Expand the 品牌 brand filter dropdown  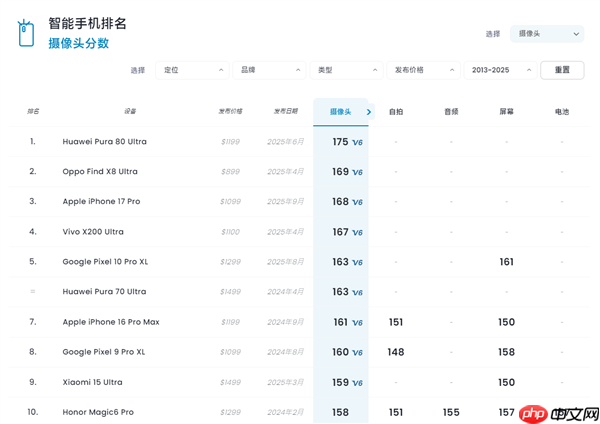269,70
